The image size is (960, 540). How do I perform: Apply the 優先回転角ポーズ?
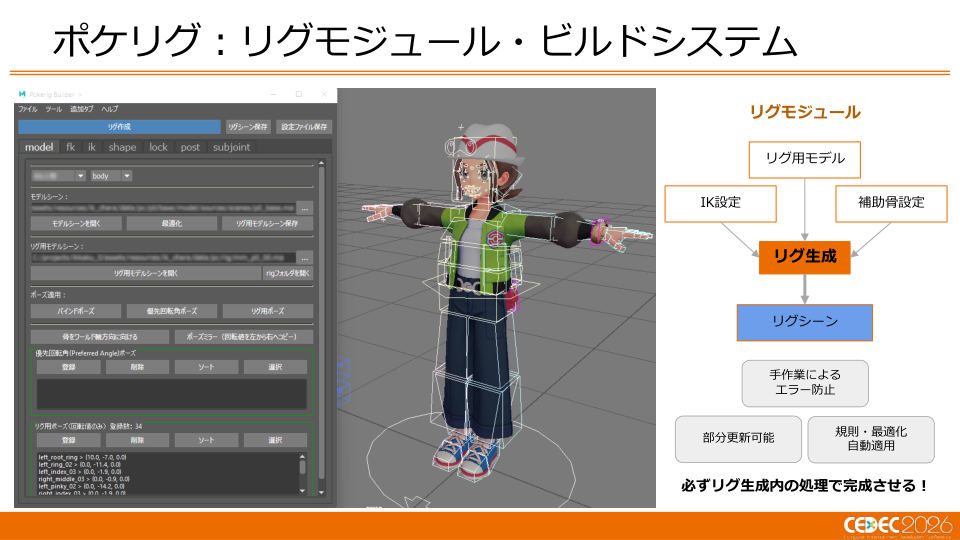point(171,311)
